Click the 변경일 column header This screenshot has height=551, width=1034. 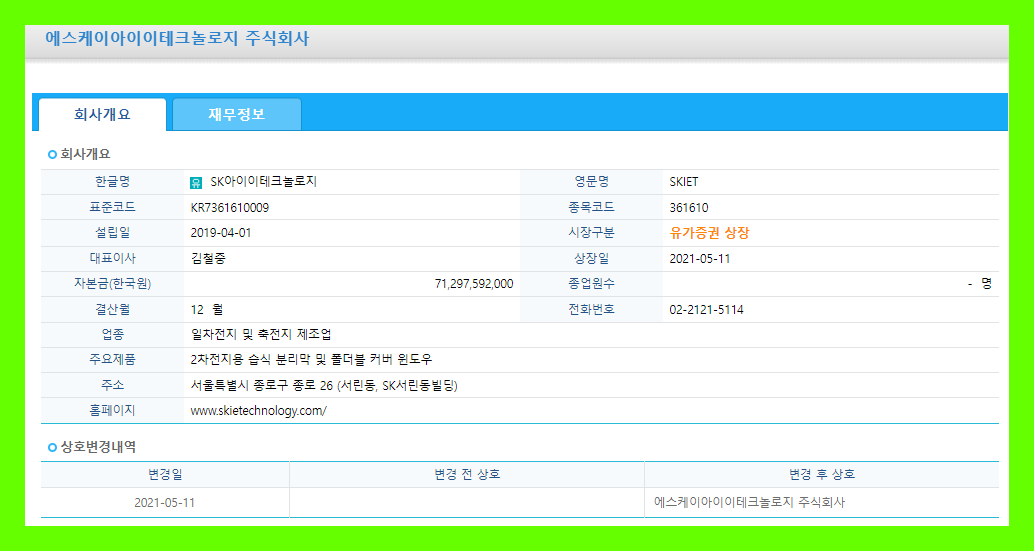point(165,475)
